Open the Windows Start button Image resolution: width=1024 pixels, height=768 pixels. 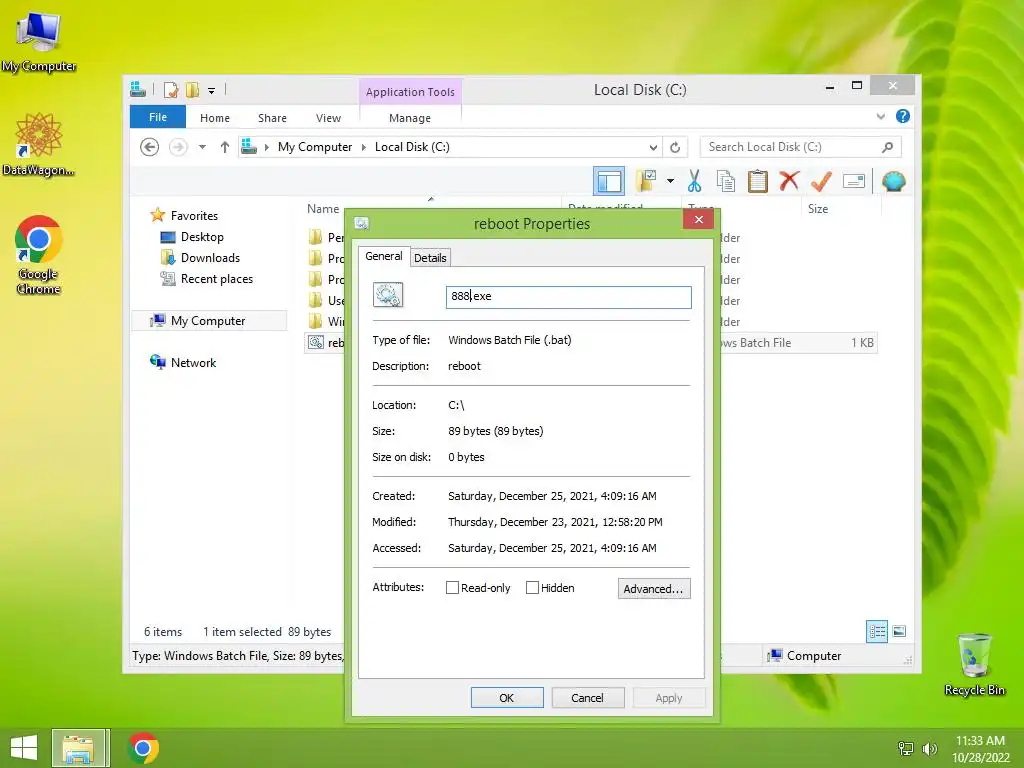(24, 748)
